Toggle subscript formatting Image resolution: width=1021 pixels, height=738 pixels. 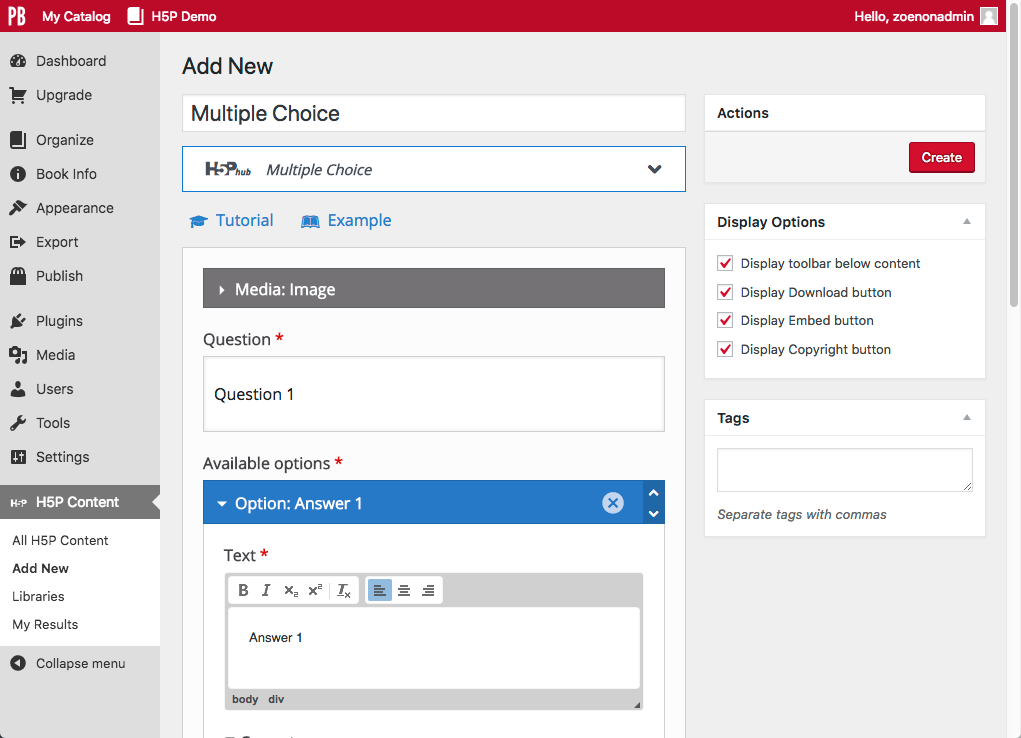tap(290, 590)
